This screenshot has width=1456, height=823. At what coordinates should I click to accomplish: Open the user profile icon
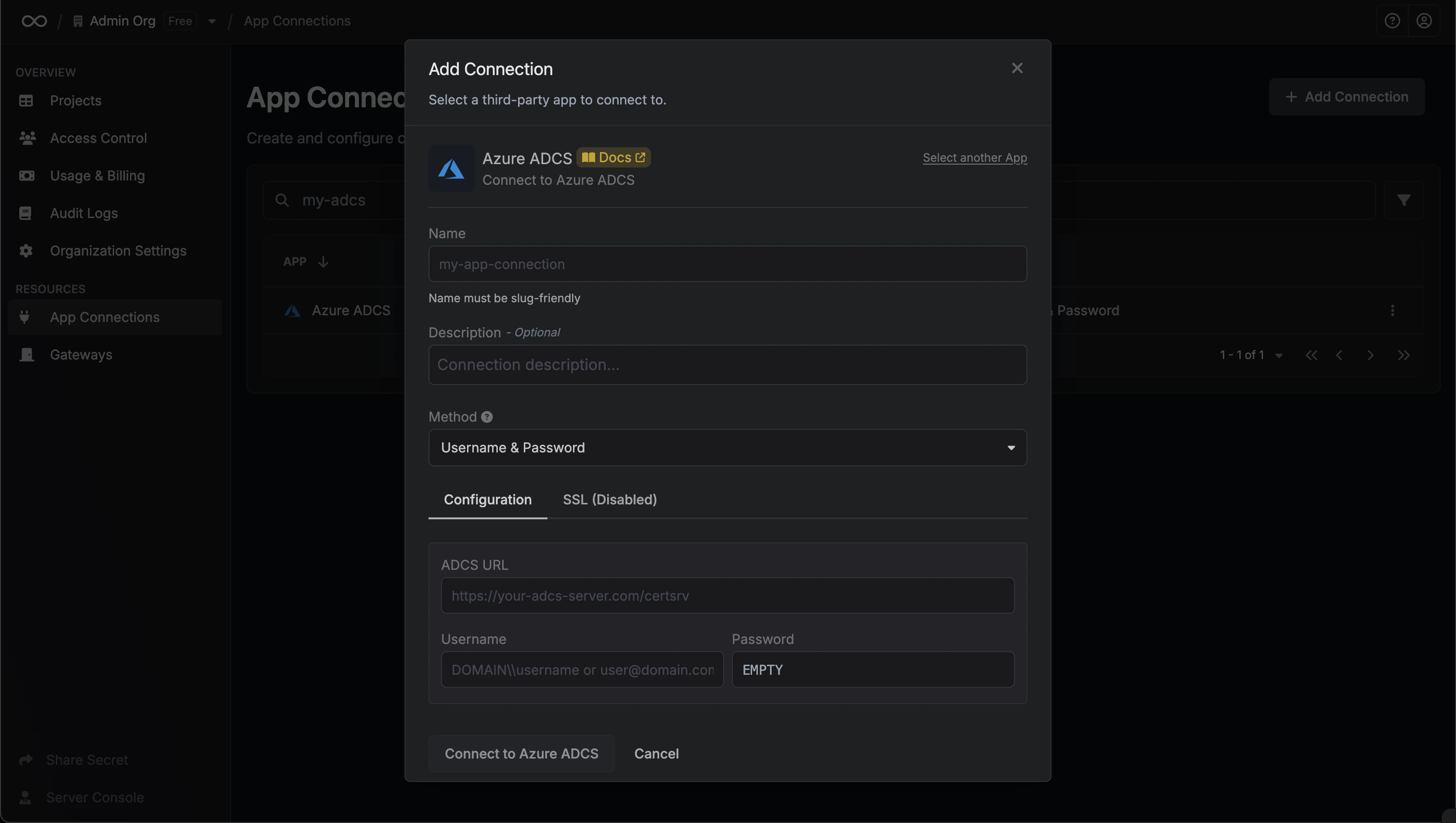[x=1424, y=21]
